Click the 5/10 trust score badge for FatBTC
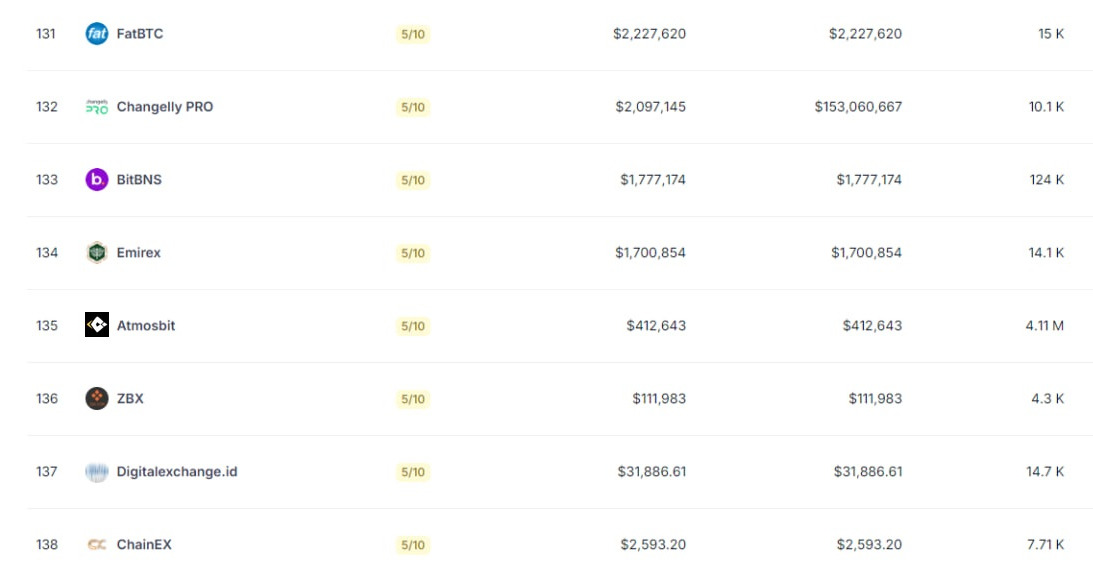Image resolution: width=1093 pixels, height=574 pixels. point(413,34)
